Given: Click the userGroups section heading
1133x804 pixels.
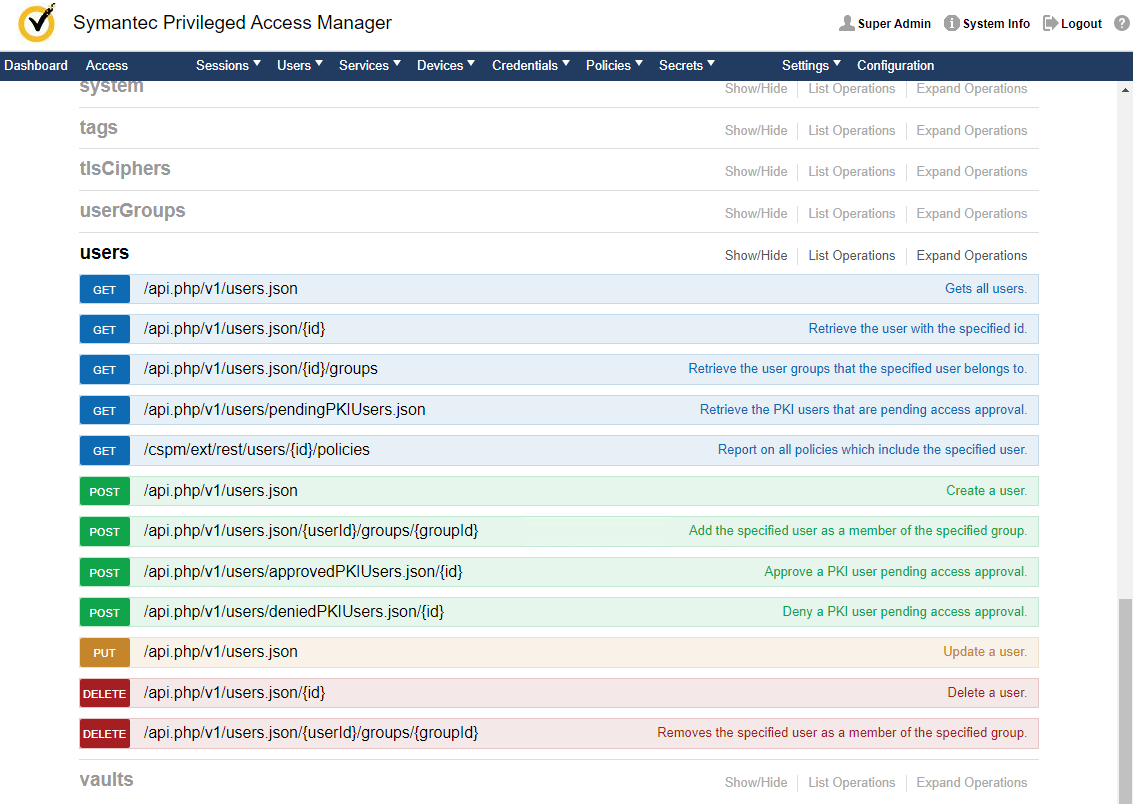Looking at the screenshot, I should pos(132,211).
